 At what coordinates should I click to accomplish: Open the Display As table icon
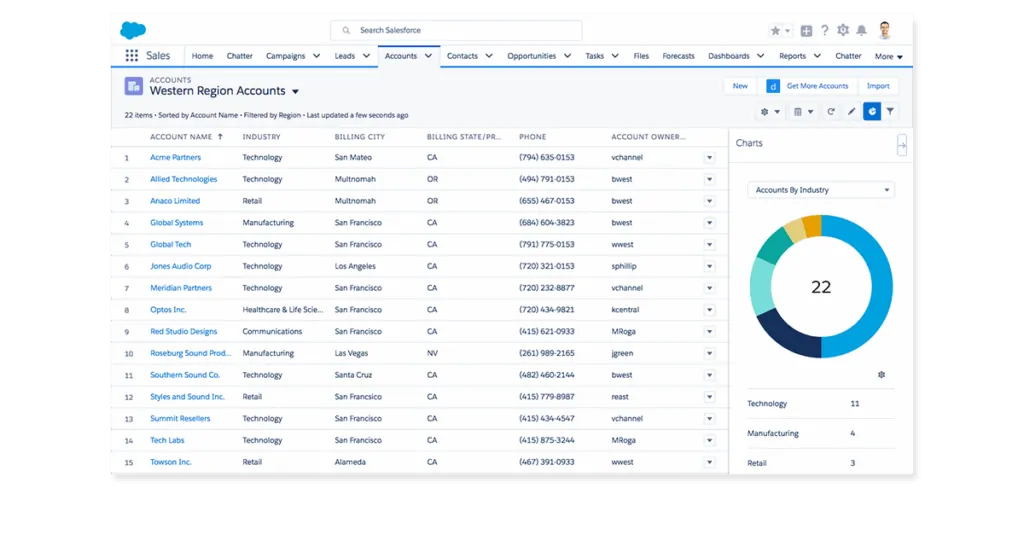(x=803, y=112)
